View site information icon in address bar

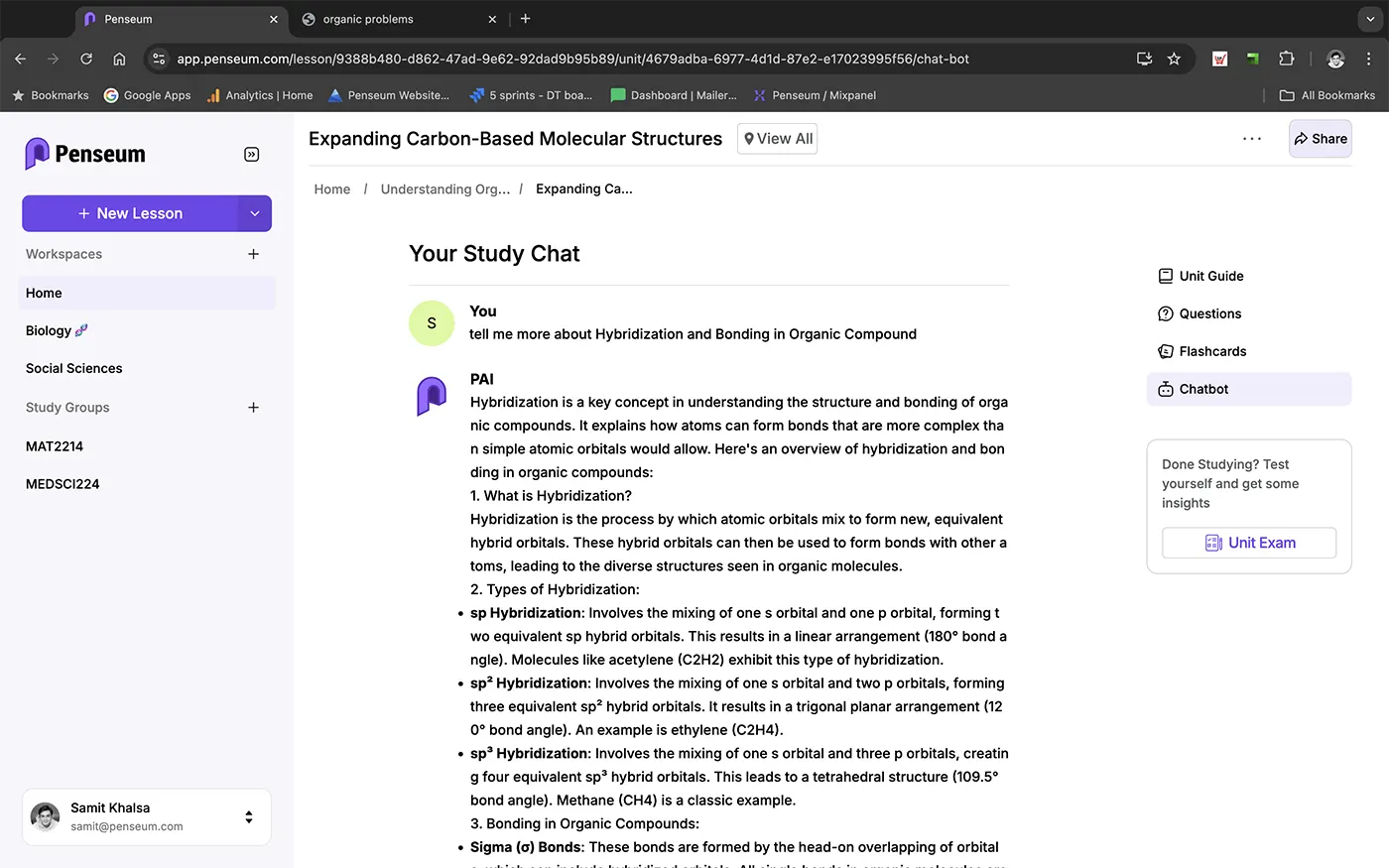pyautogui.click(x=159, y=59)
